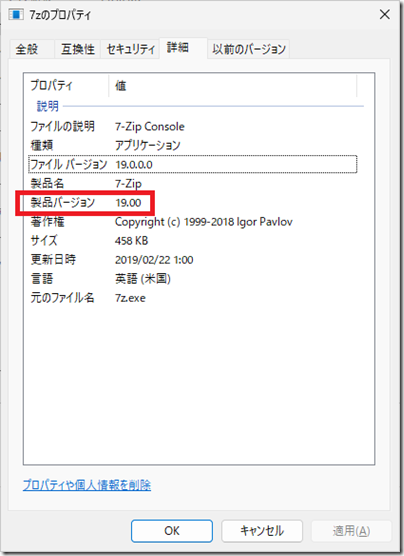Click the 値 column header
Image resolution: width=404 pixels, height=556 pixels.
tap(233, 85)
